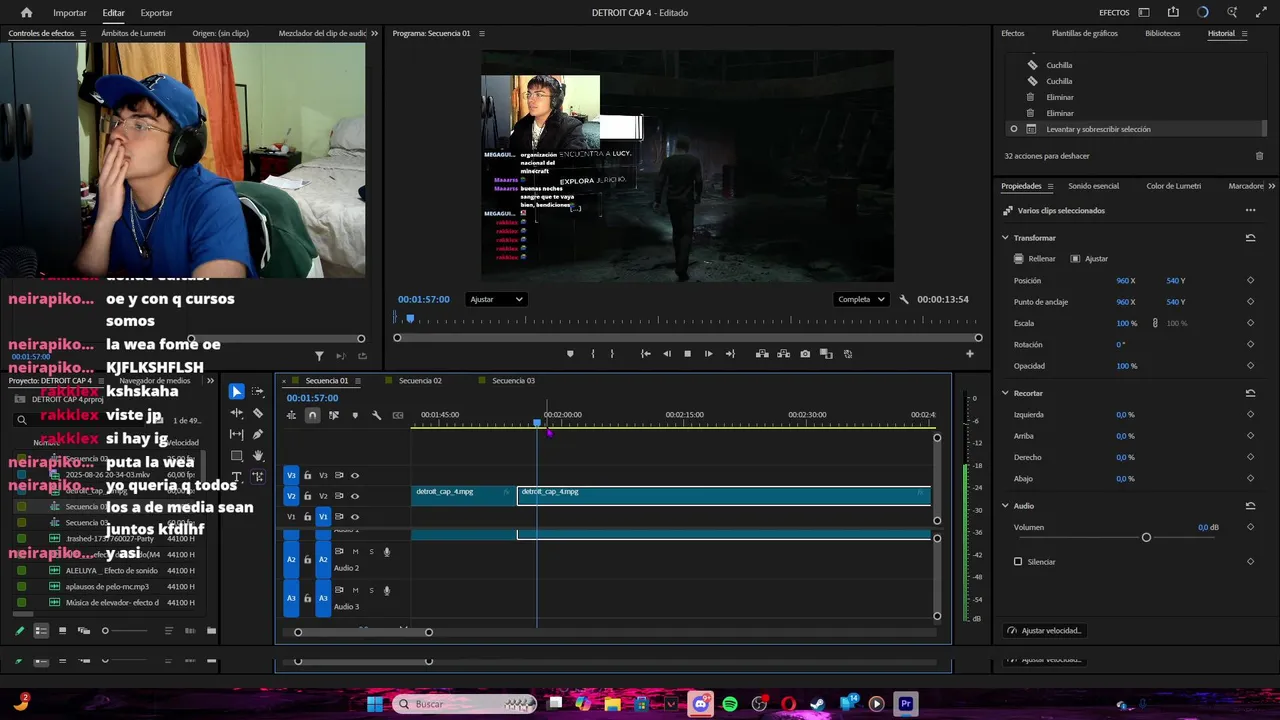Image resolution: width=1280 pixels, height=720 pixels.
Task: Adjust the Volumen slider handle
Action: tap(1146, 538)
